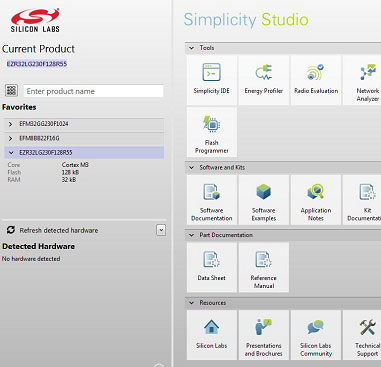Select the EFM8BB22F16G favorites row
Image resolution: width=381 pixels, height=367 pixels.
point(84,138)
